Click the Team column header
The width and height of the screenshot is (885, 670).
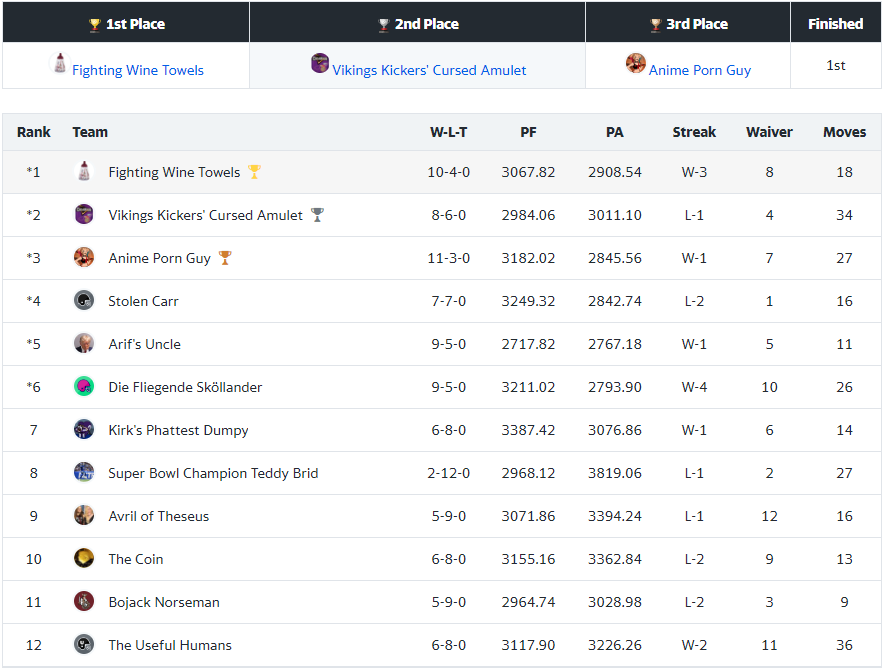point(90,132)
